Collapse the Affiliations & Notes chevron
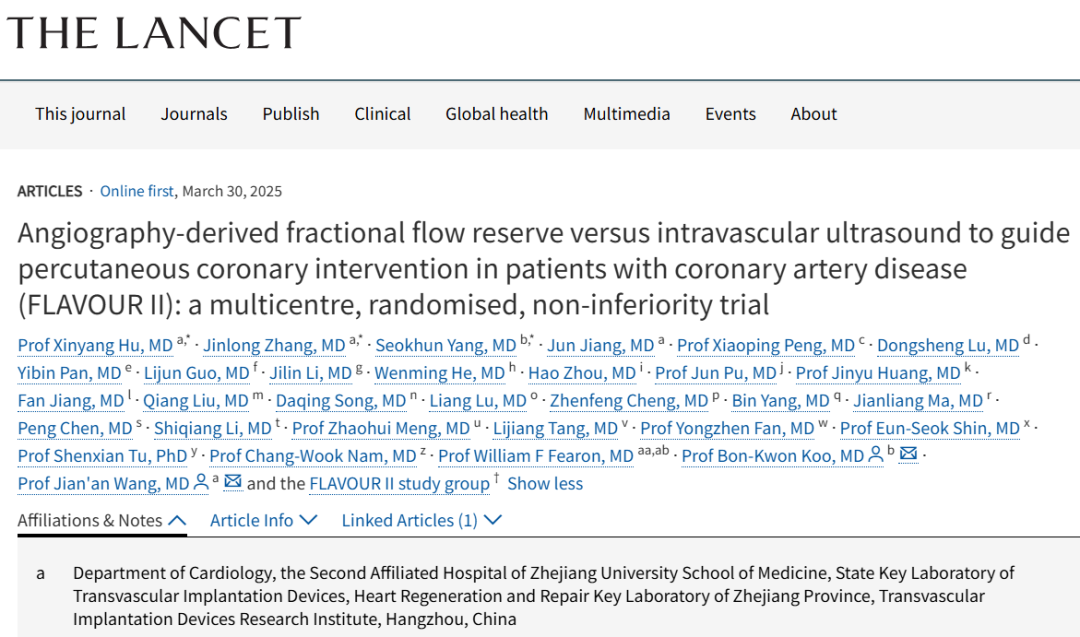This screenshot has width=1080, height=637. 177,521
